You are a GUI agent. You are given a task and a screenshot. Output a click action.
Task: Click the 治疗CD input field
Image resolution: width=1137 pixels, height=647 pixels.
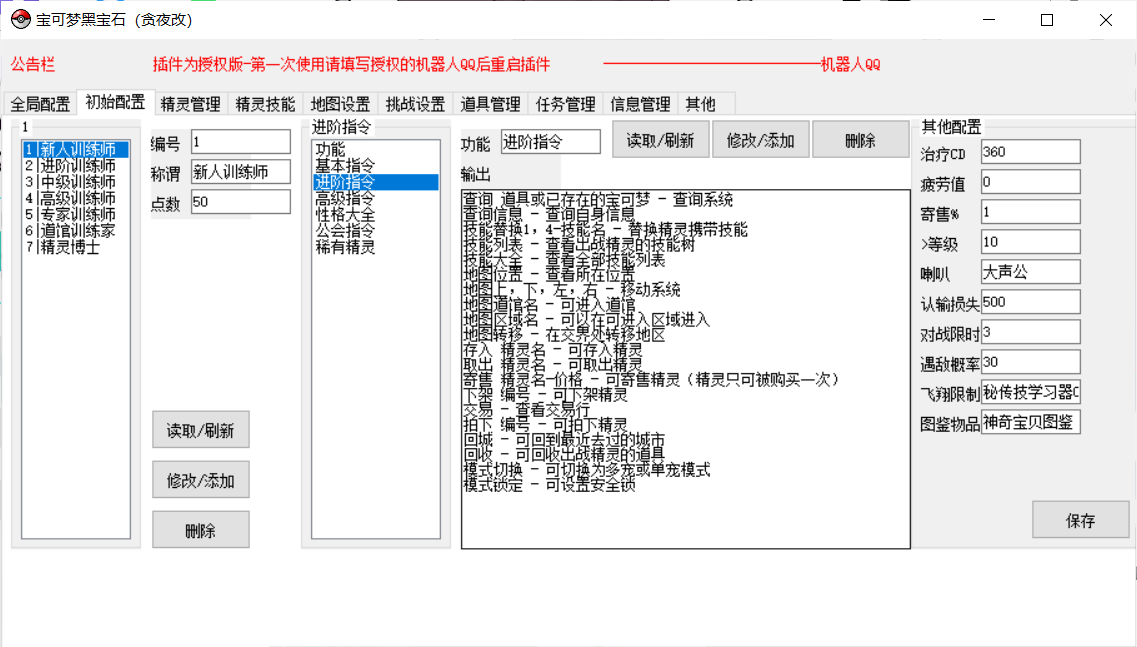[x=1030, y=152]
